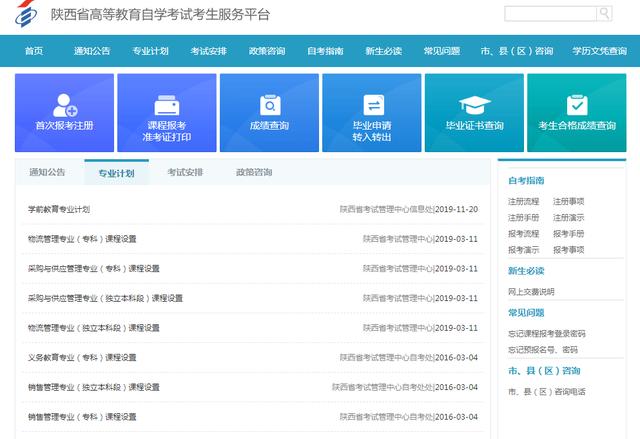Open 专业计划 in the top navigation bar

point(150,51)
